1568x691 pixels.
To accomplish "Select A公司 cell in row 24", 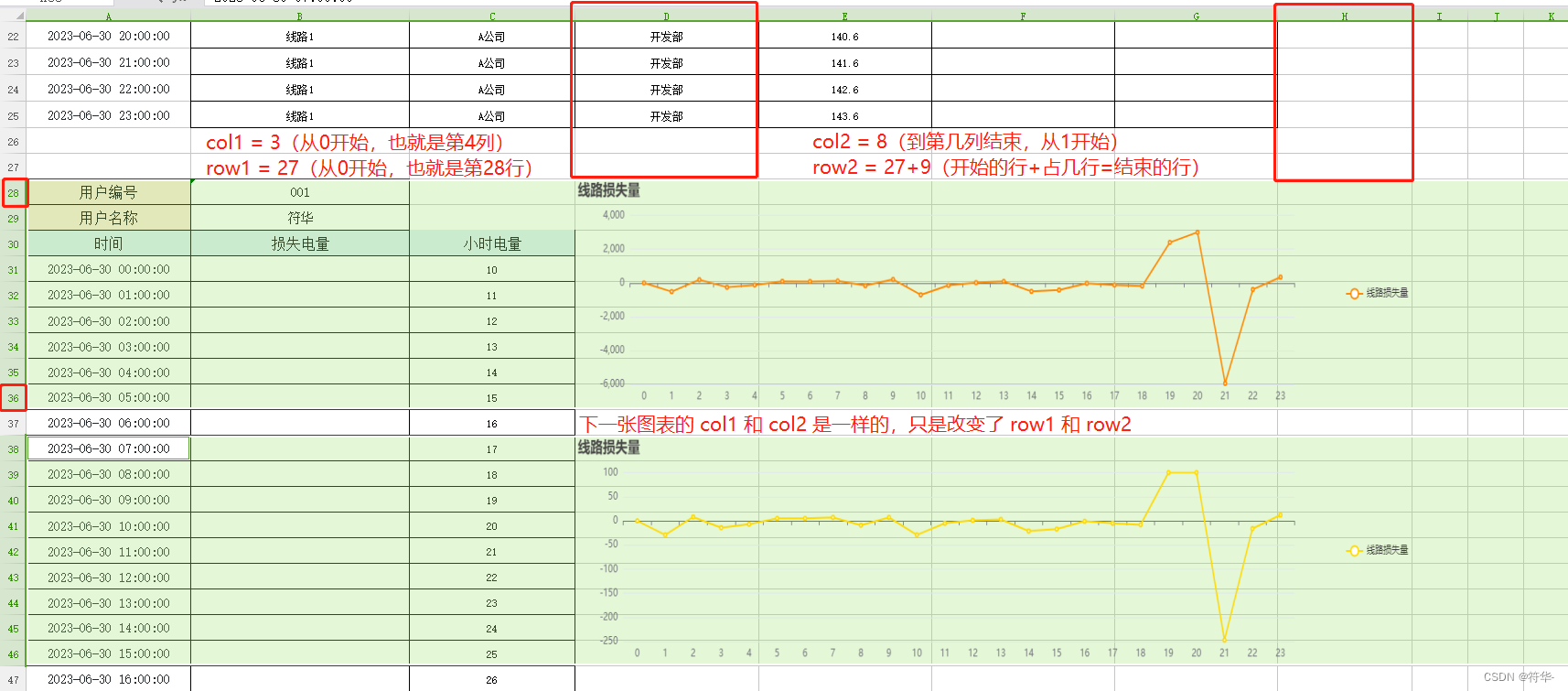I will [492, 90].
